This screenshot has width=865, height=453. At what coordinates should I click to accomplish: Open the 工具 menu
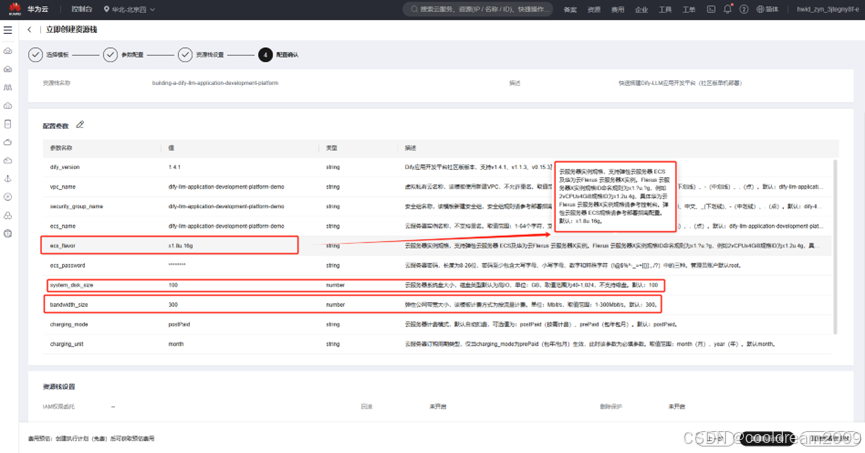[x=665, y=9]
